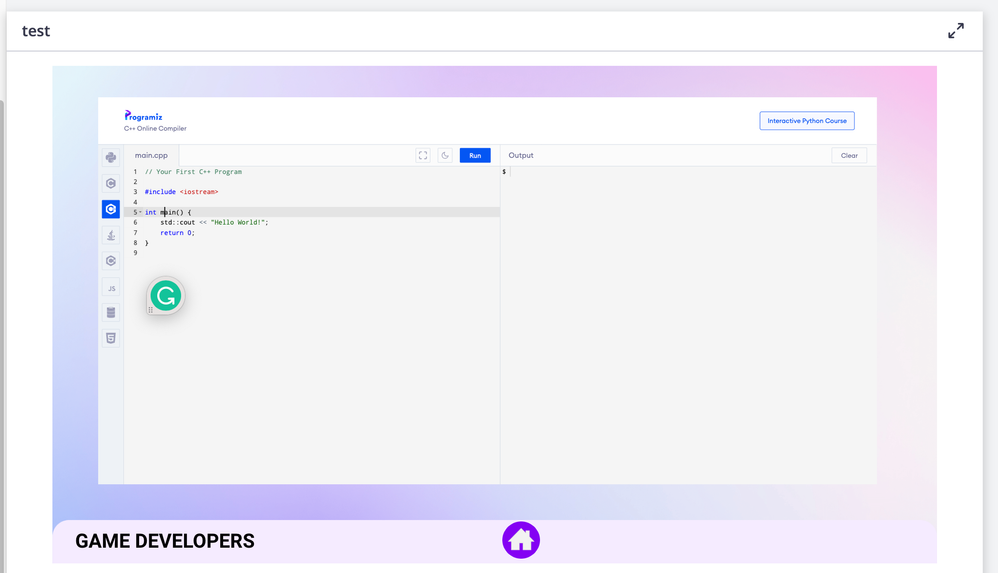The width and height of the screenshot is (998, 573).
Task: Click the "int main() {" line
Action: click(x=167, y=212)
